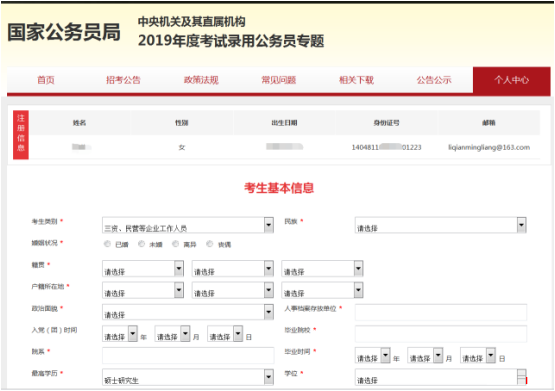Open the third 籍贯 dropdown

pos(322,269)
